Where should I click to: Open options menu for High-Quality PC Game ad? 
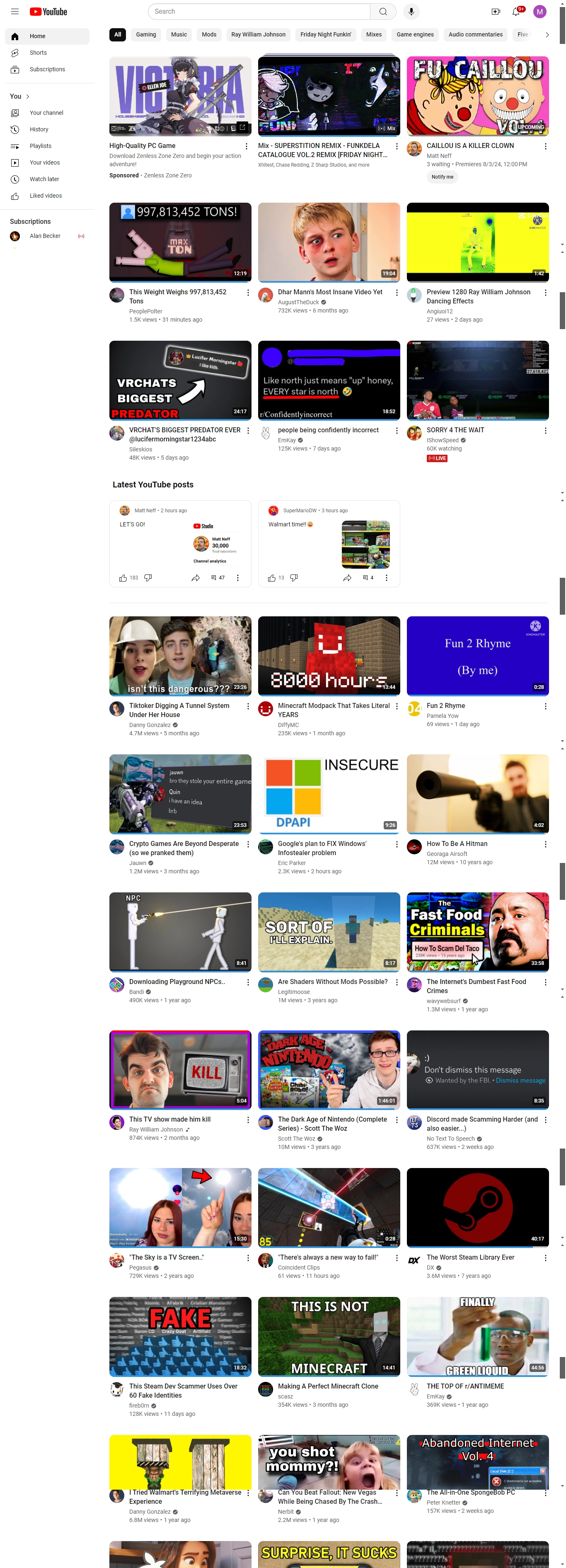(247, 146)
